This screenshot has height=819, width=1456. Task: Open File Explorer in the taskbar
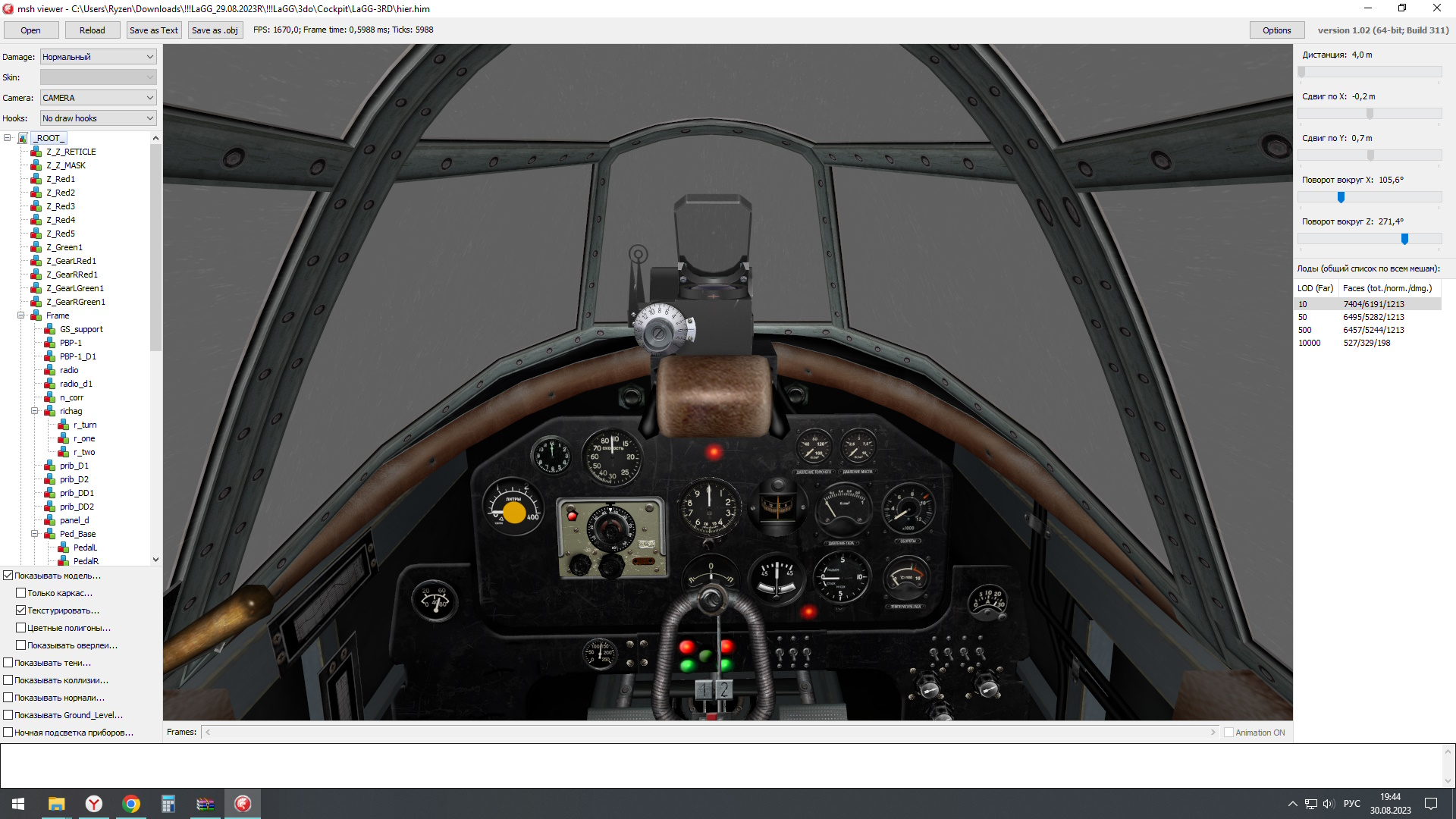(x=57, y=804)
